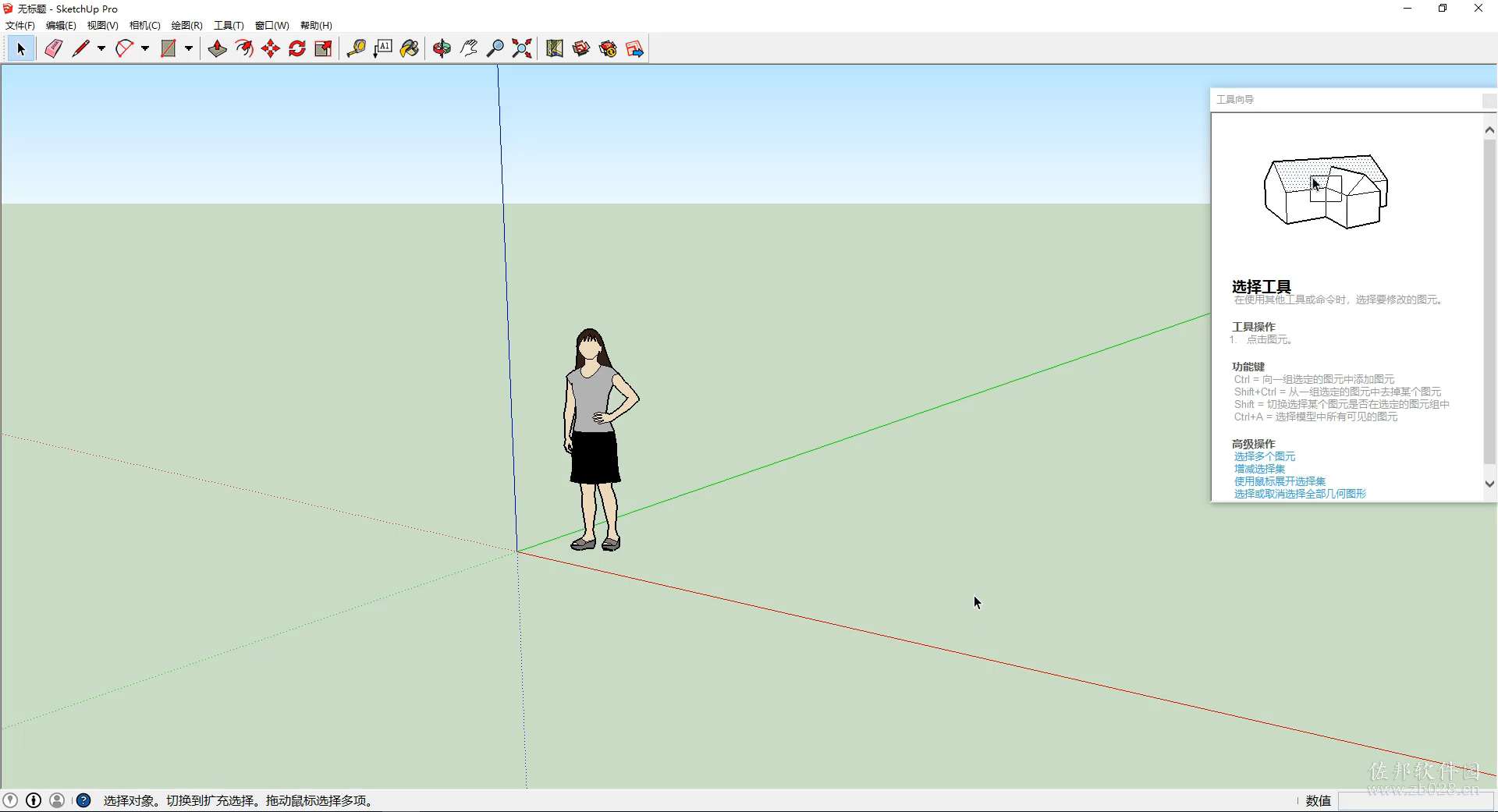Click the instructor panel scroll-up arrow
This screenshot has height=812, width=1498.
[1489, 130]
